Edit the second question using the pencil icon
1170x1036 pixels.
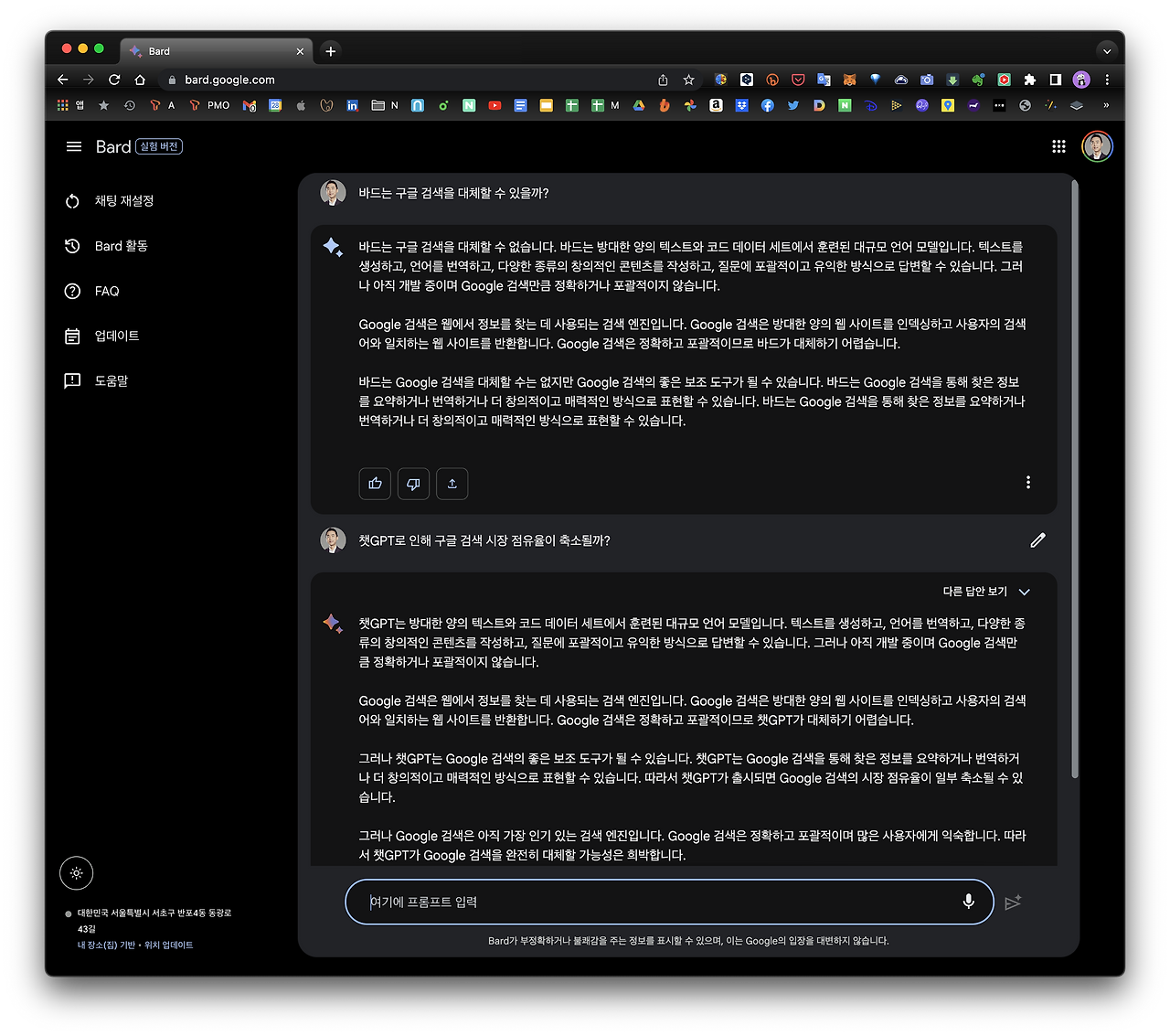pos(1037,540)
